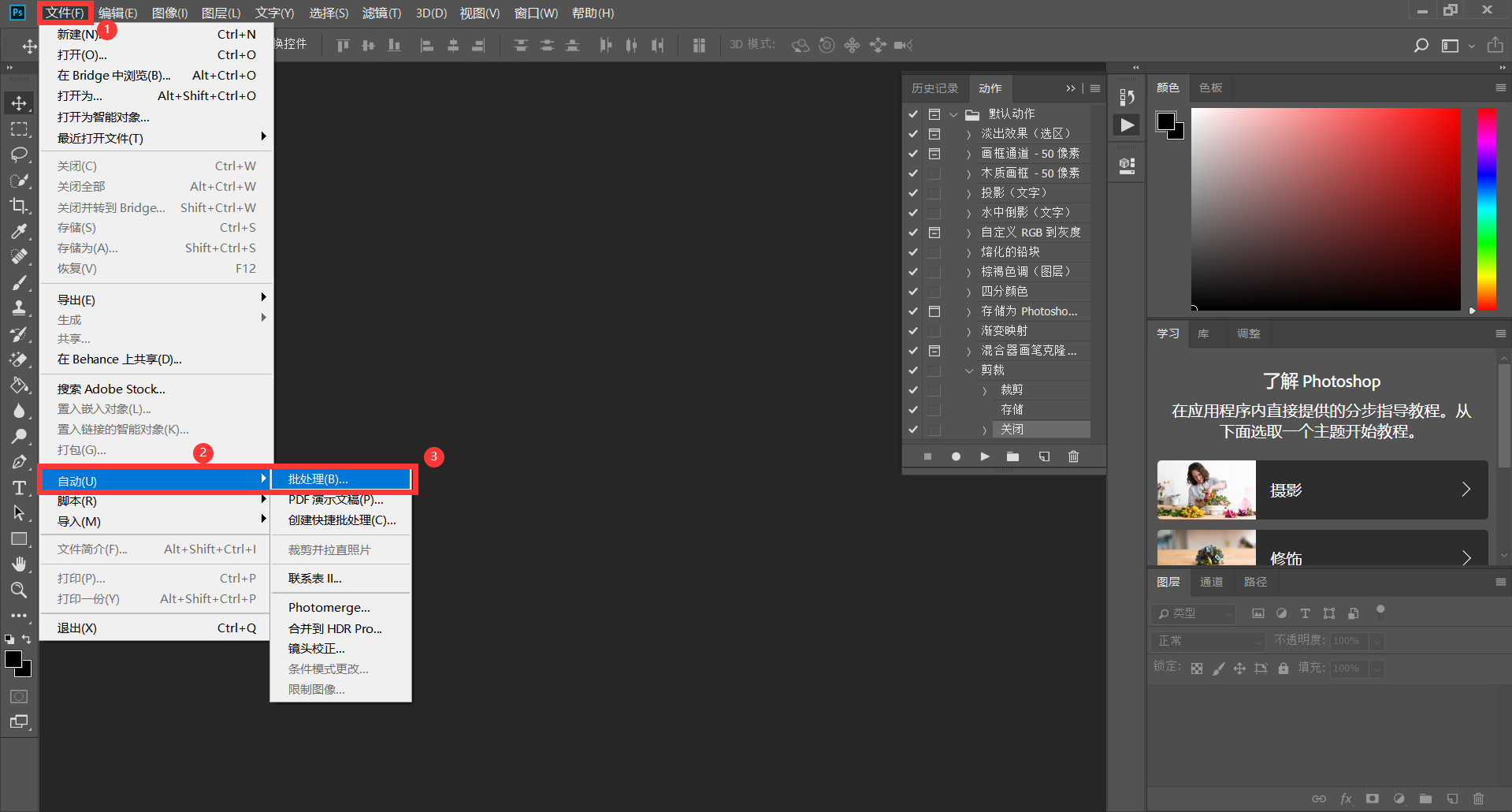The height and width of the screenshot is (812, 1512).
Task: Select the Clone Stamp tool
Action: click(x=19, y=308)
